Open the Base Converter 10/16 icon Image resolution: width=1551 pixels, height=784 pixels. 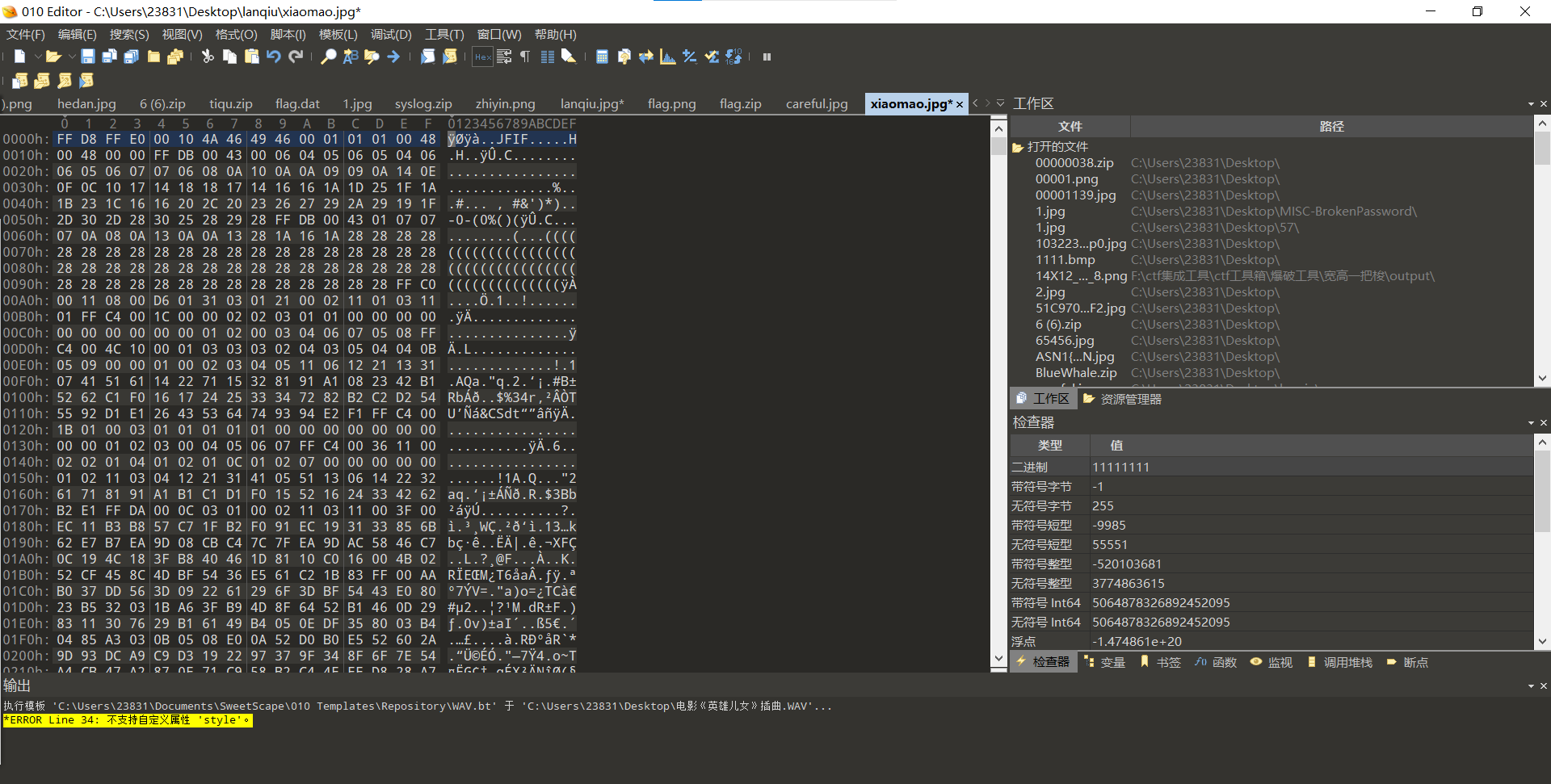click(x=733, y=57)
